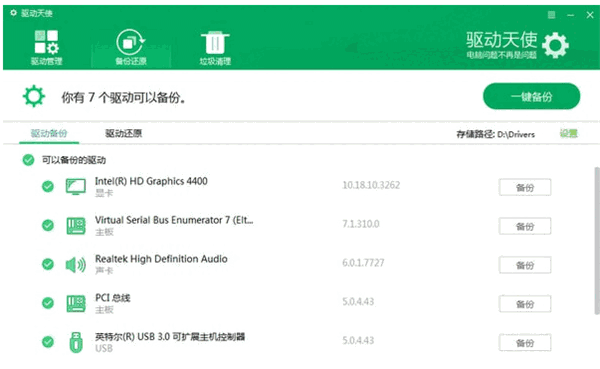Click the USB 3.0 controller version 5.0.4.43

tap(358, 340)
